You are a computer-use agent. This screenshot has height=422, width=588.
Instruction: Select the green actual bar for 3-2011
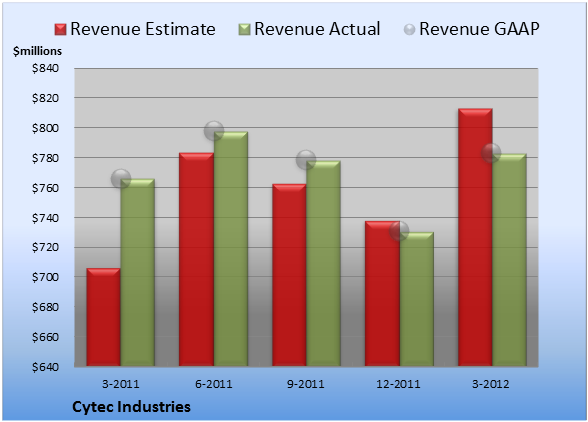pos(138,273)
